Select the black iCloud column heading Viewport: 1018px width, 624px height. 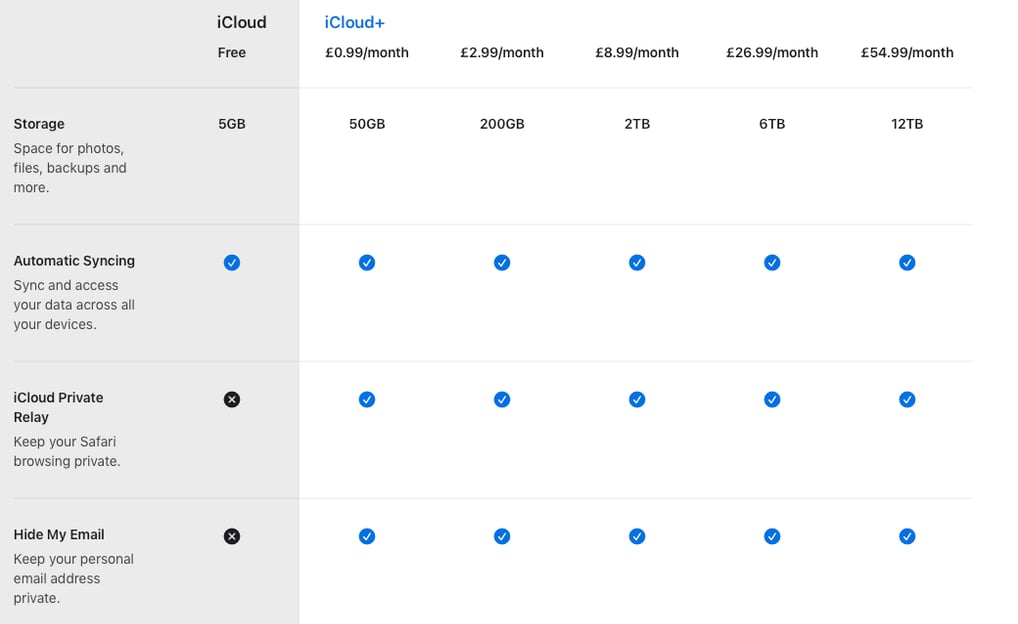[x=242, y=23]
